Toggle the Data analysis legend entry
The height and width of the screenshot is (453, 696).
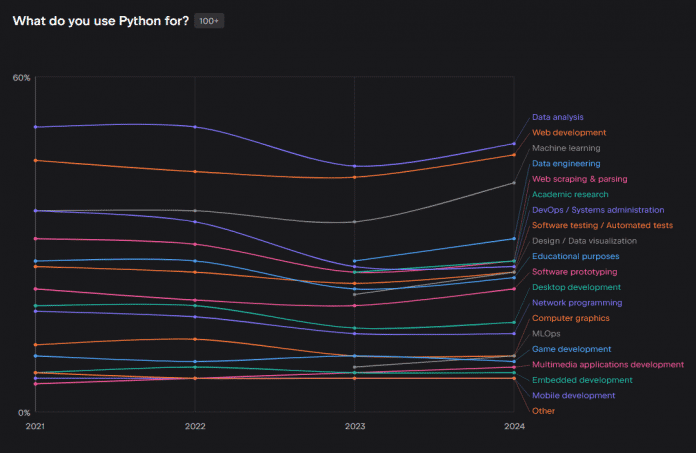tap(557, 117)
